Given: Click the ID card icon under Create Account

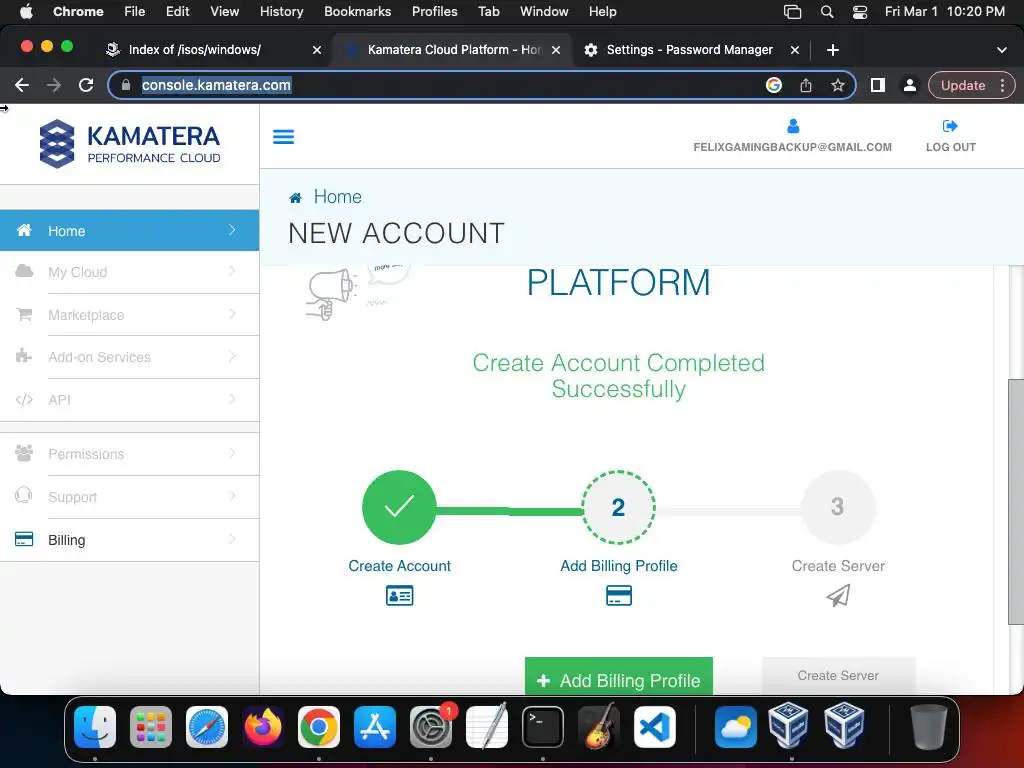Looking at the screenshot, I should tap(399, 596).
